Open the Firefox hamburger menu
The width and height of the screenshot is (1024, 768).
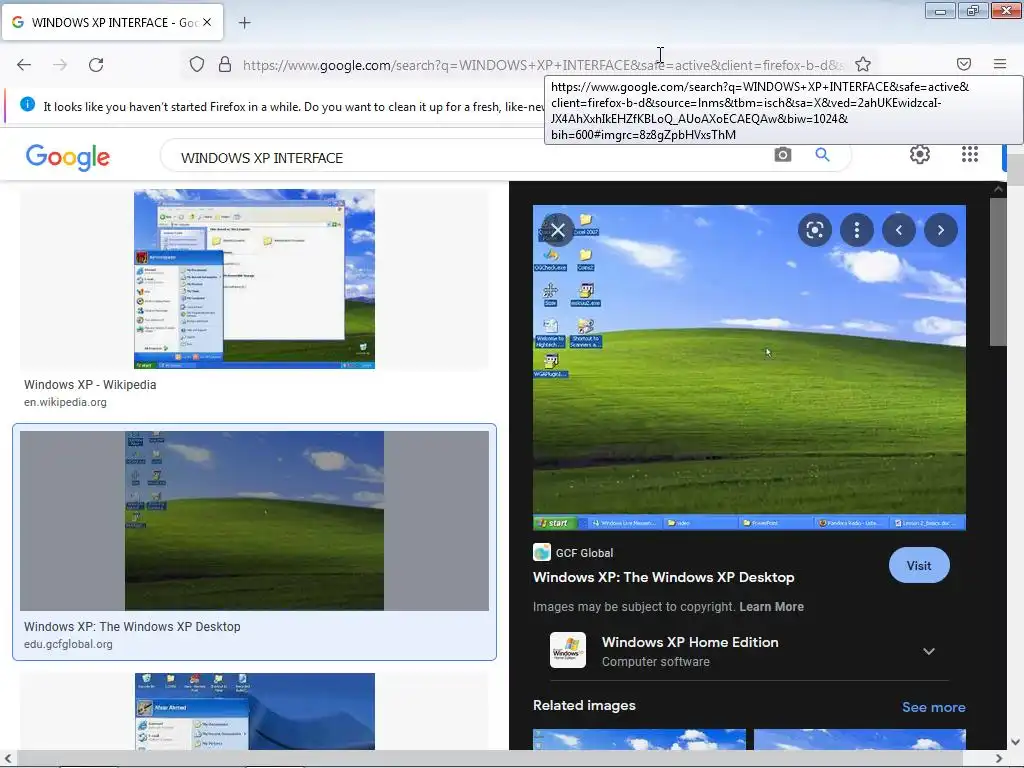click(x=1000, y=64)
